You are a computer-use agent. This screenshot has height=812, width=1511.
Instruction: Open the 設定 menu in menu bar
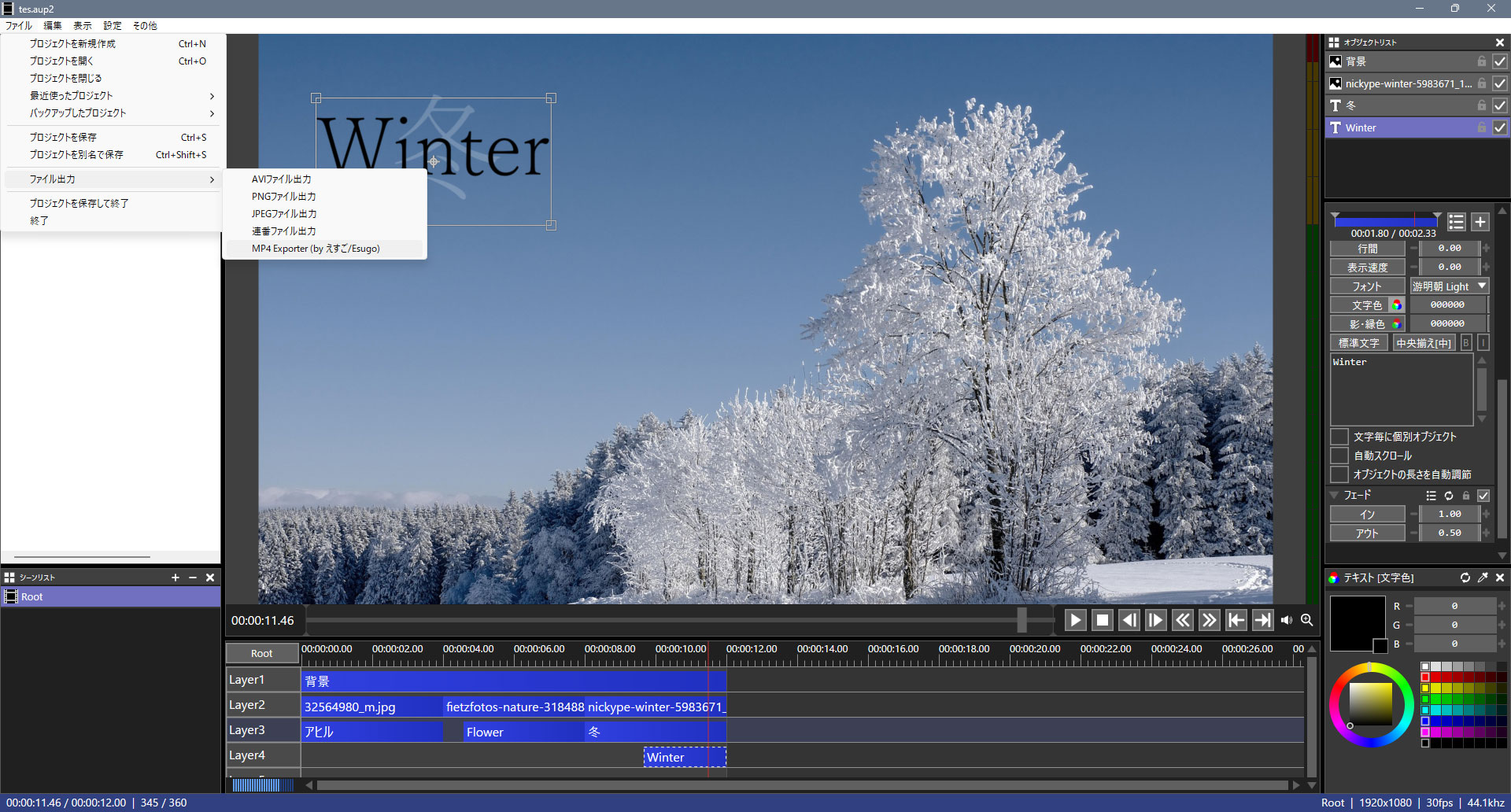113,26
